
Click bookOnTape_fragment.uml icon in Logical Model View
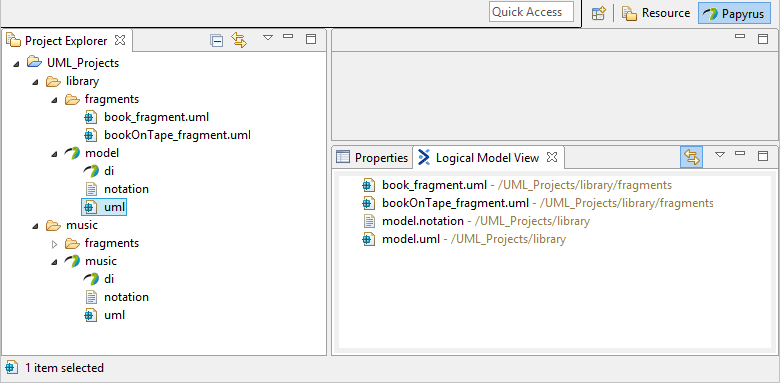click(x=369, y=203)
